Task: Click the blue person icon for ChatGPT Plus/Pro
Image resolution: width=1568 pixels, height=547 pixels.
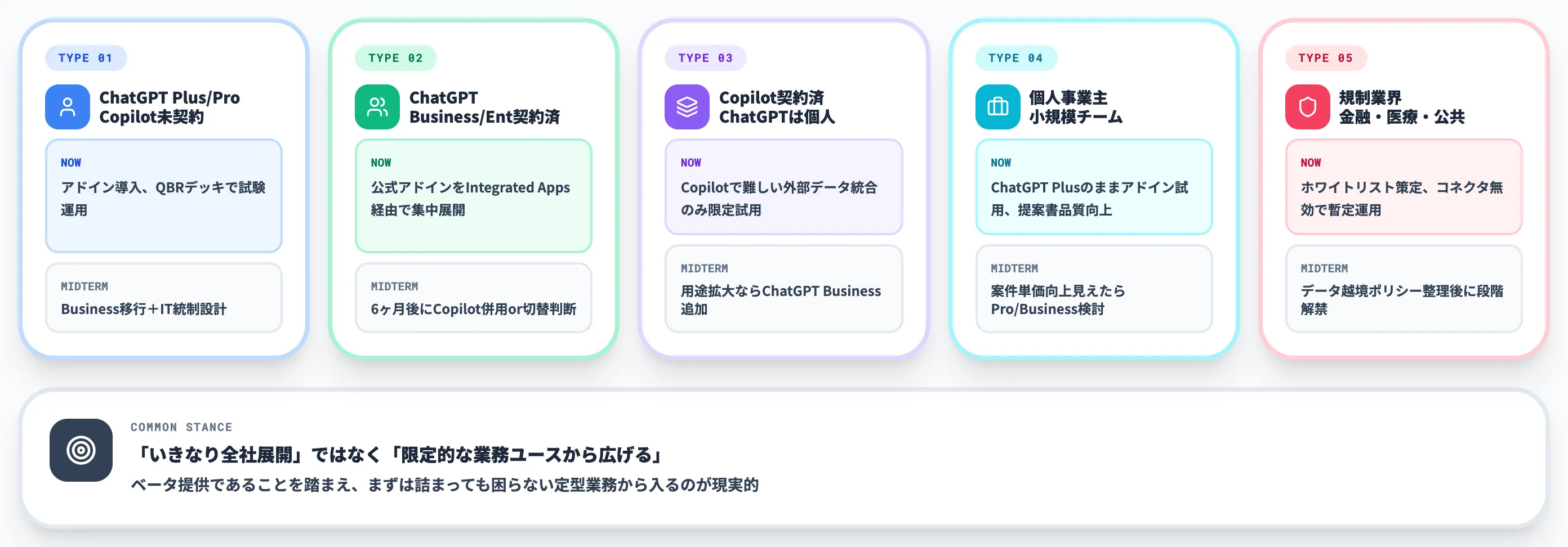Action: [68, 107]
